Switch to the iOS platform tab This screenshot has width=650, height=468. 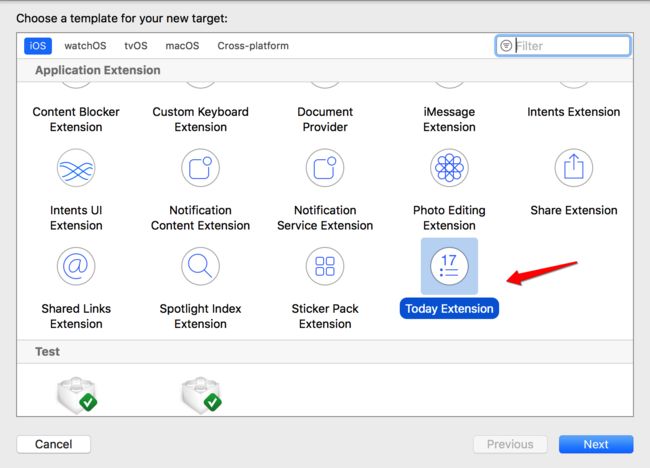pyautogui.click(x=38, y=46)
